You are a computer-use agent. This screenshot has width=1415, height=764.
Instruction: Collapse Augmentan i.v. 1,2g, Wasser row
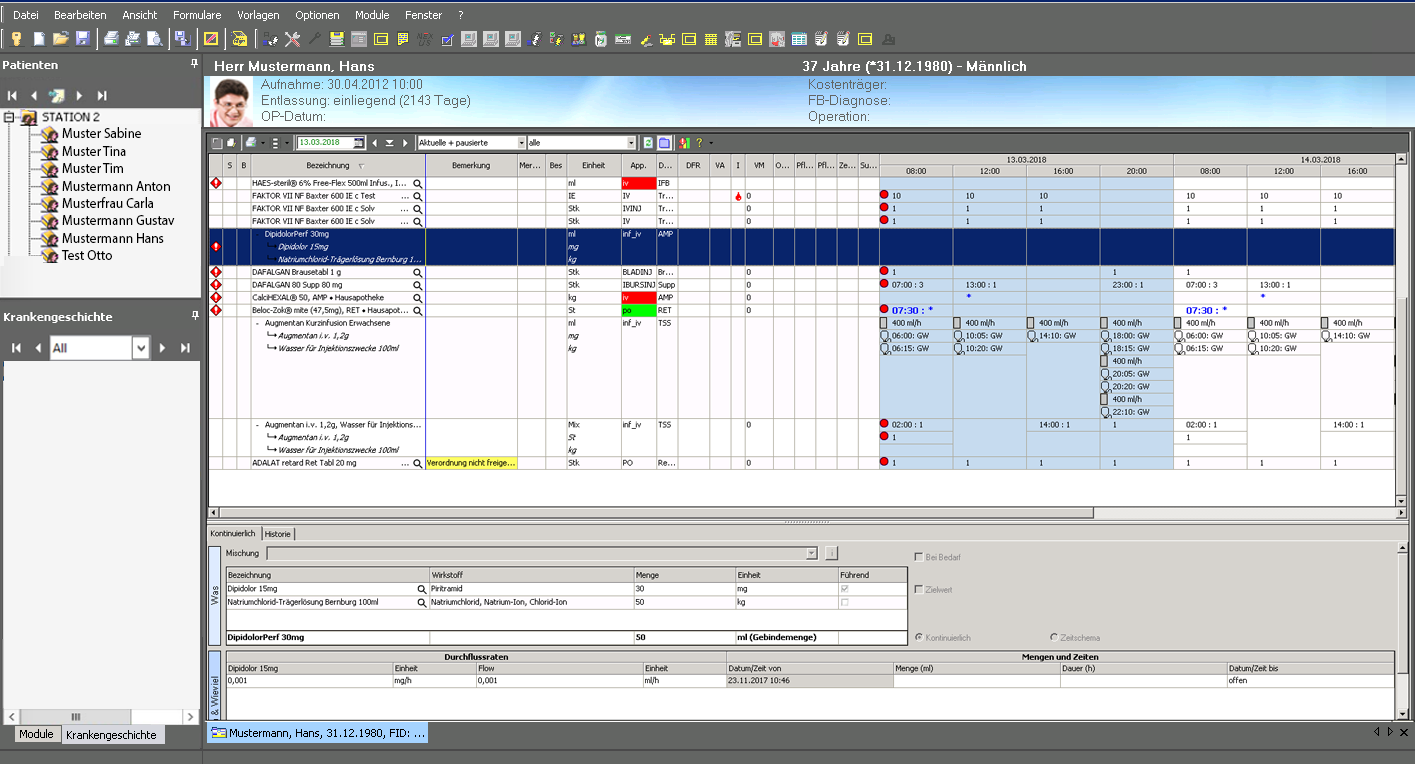click(257, 425)
